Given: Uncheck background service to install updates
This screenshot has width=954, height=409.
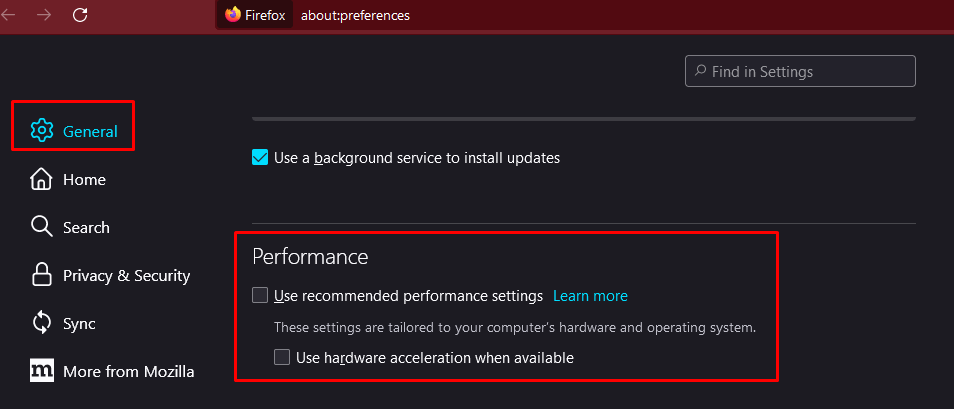Looking at the screenshot, I should click(x=260, y=157).
